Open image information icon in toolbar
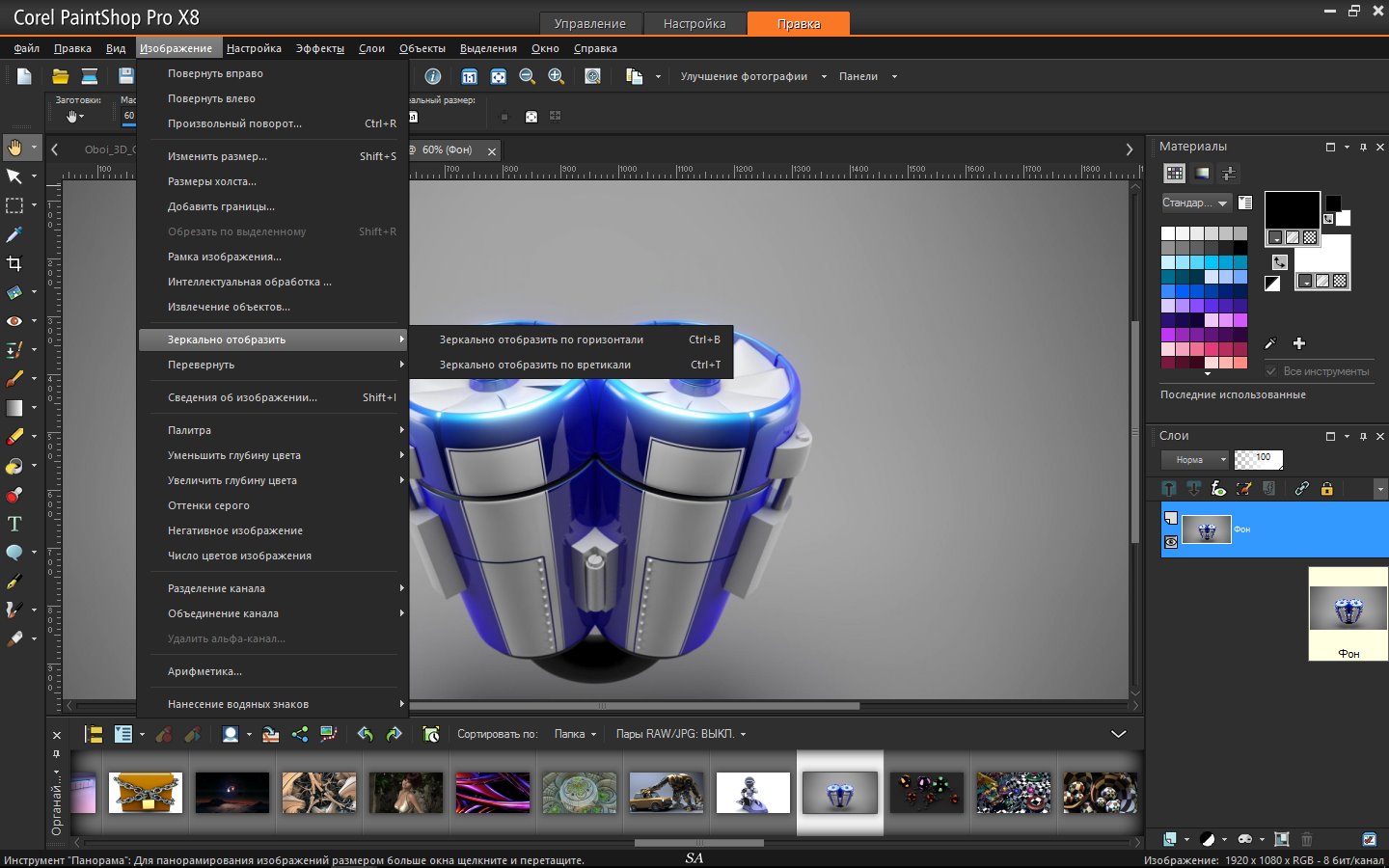 click(433, 76)
